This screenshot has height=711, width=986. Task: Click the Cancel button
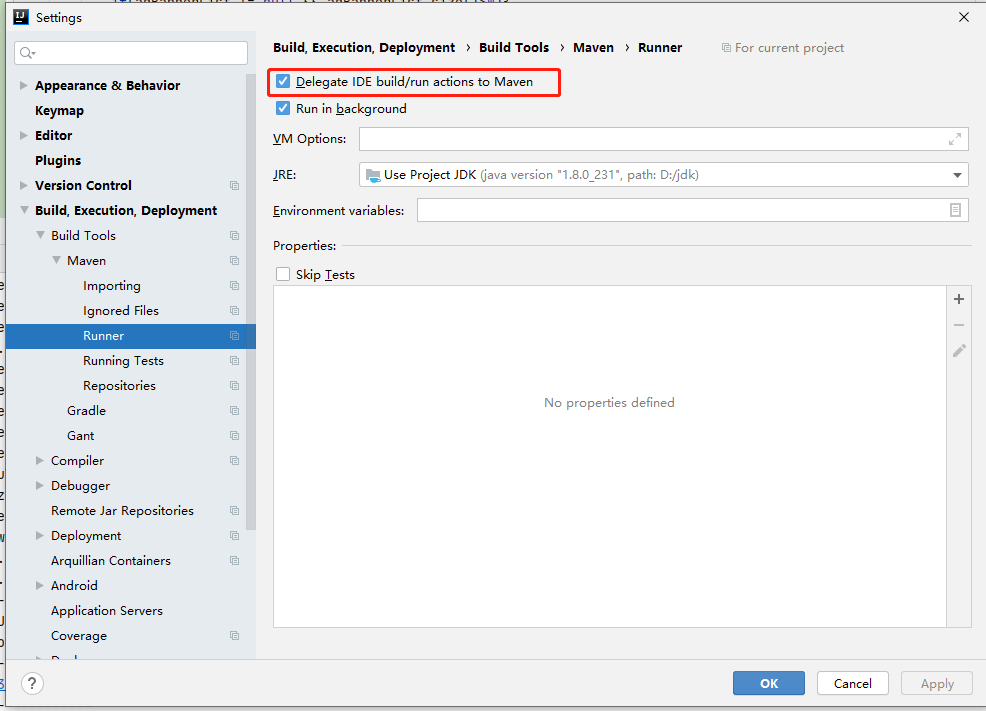[853, 683]
